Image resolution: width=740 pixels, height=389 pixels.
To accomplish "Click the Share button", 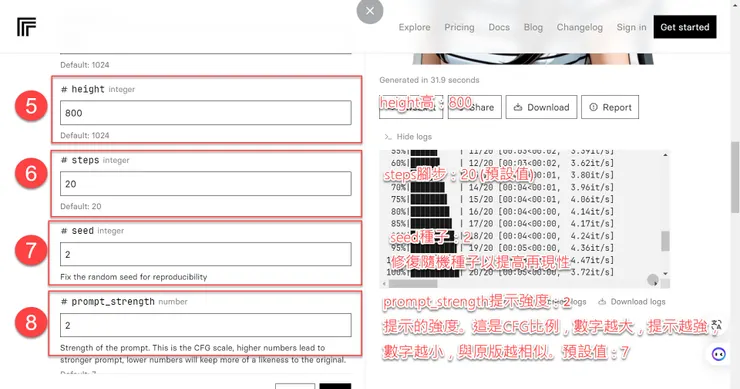I will pos(475,107).
